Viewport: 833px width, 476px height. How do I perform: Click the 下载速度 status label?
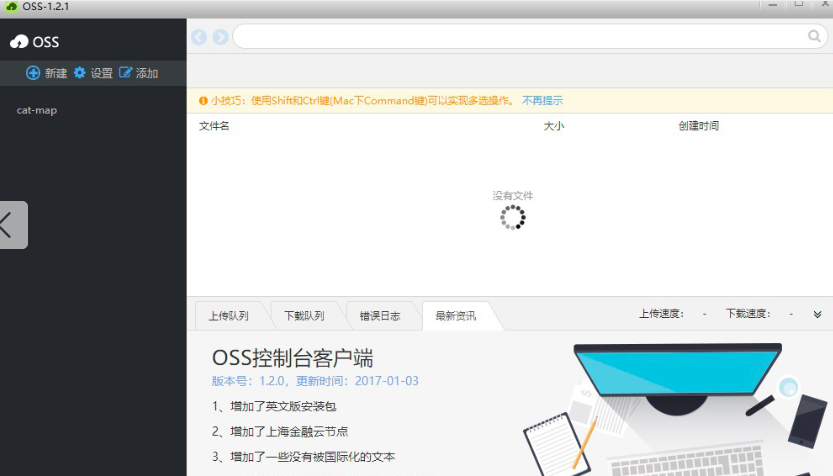click(748, 314)
